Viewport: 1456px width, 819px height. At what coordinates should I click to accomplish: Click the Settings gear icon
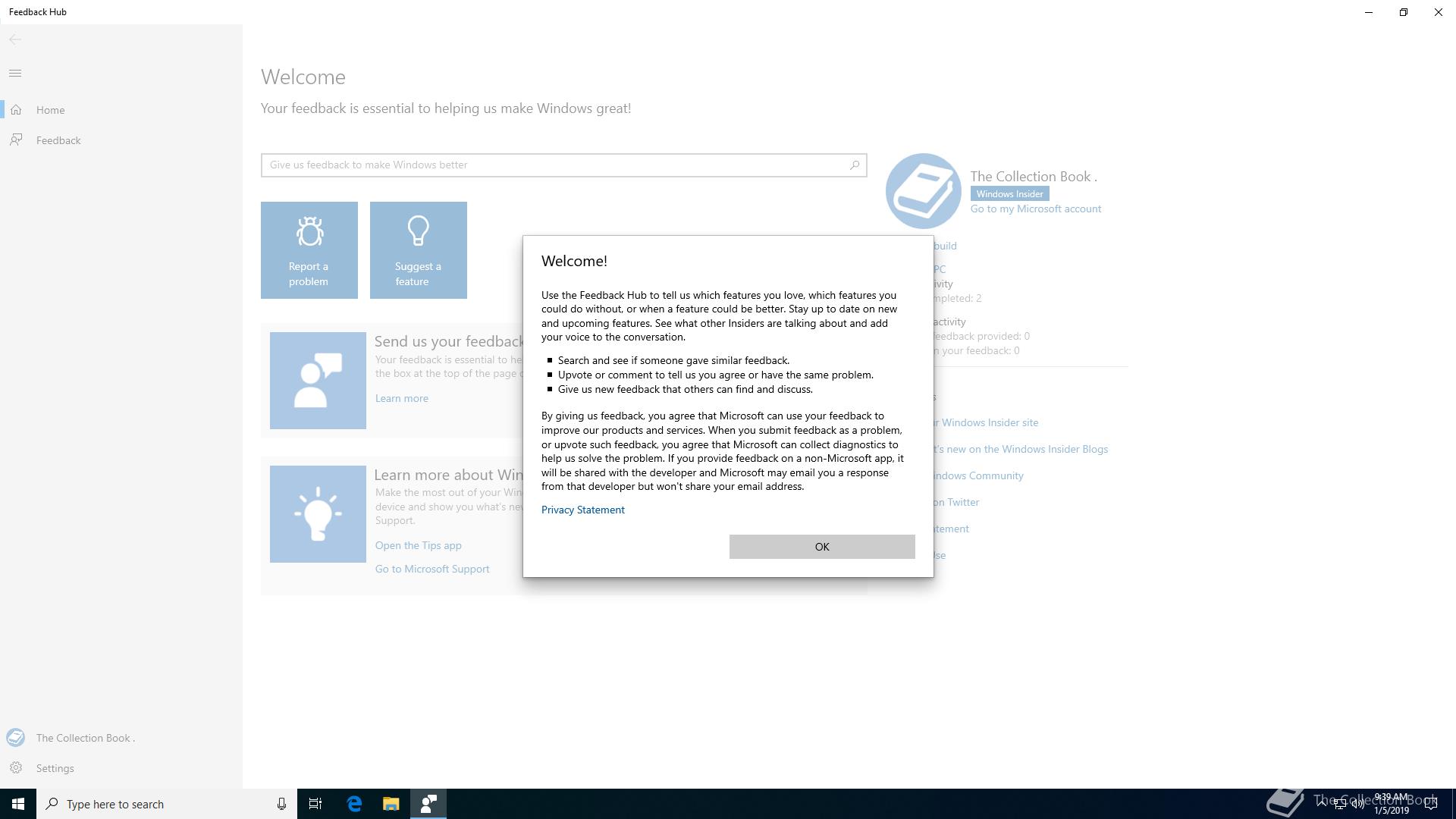16,768
